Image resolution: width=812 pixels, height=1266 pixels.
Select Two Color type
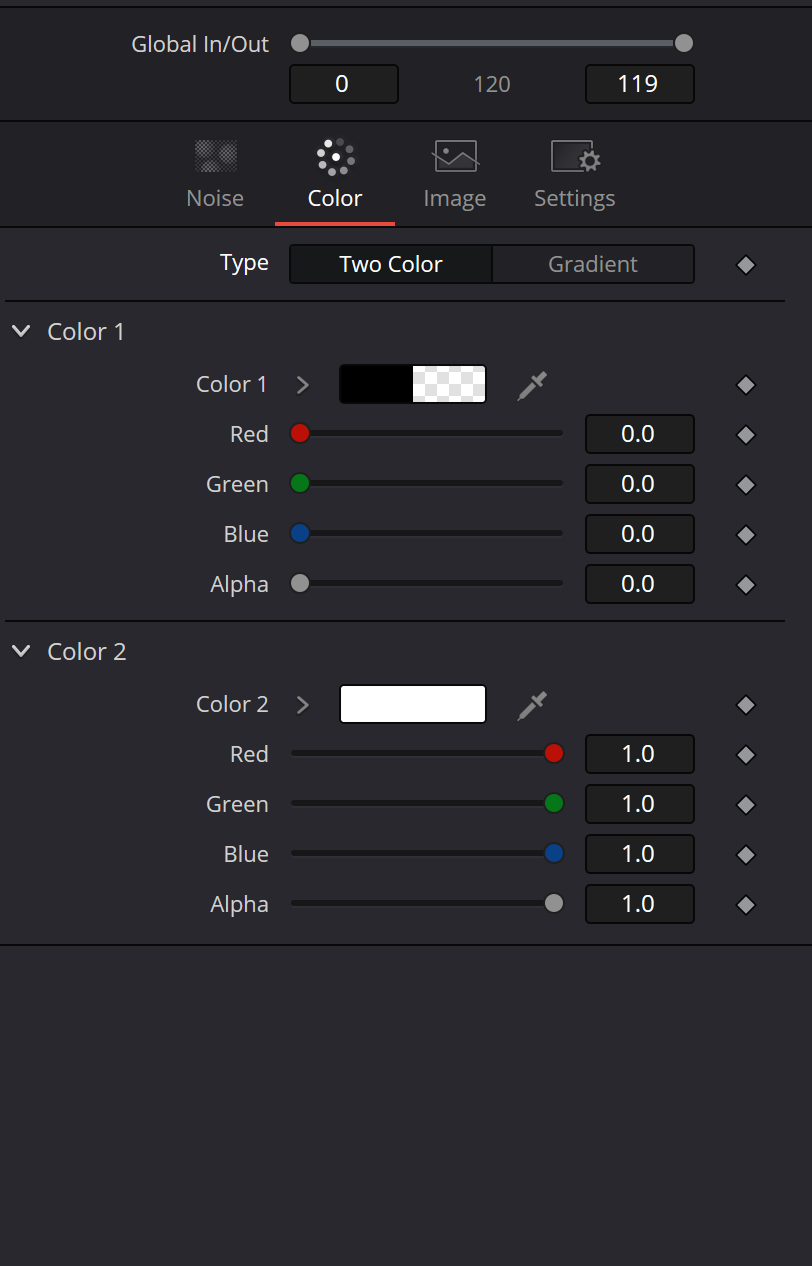pyautogui.click(x=391, y=264)
